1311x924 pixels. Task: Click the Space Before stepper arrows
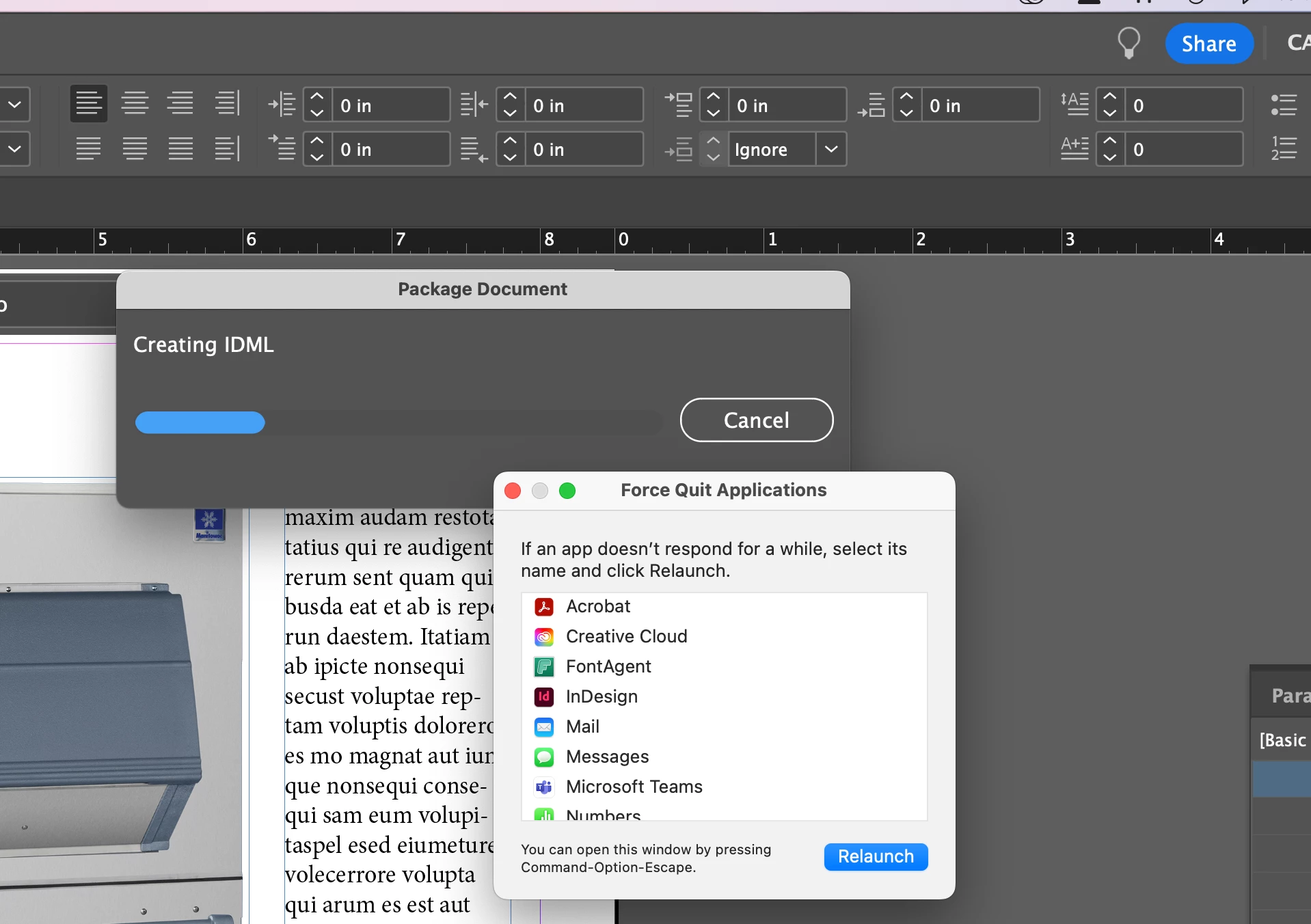[714, 105]
